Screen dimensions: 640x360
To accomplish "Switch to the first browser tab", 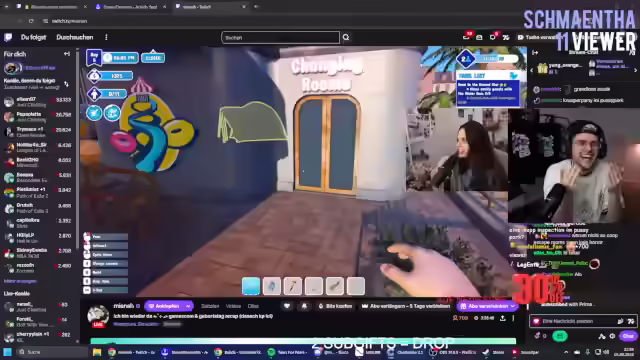I will [51, 7].
